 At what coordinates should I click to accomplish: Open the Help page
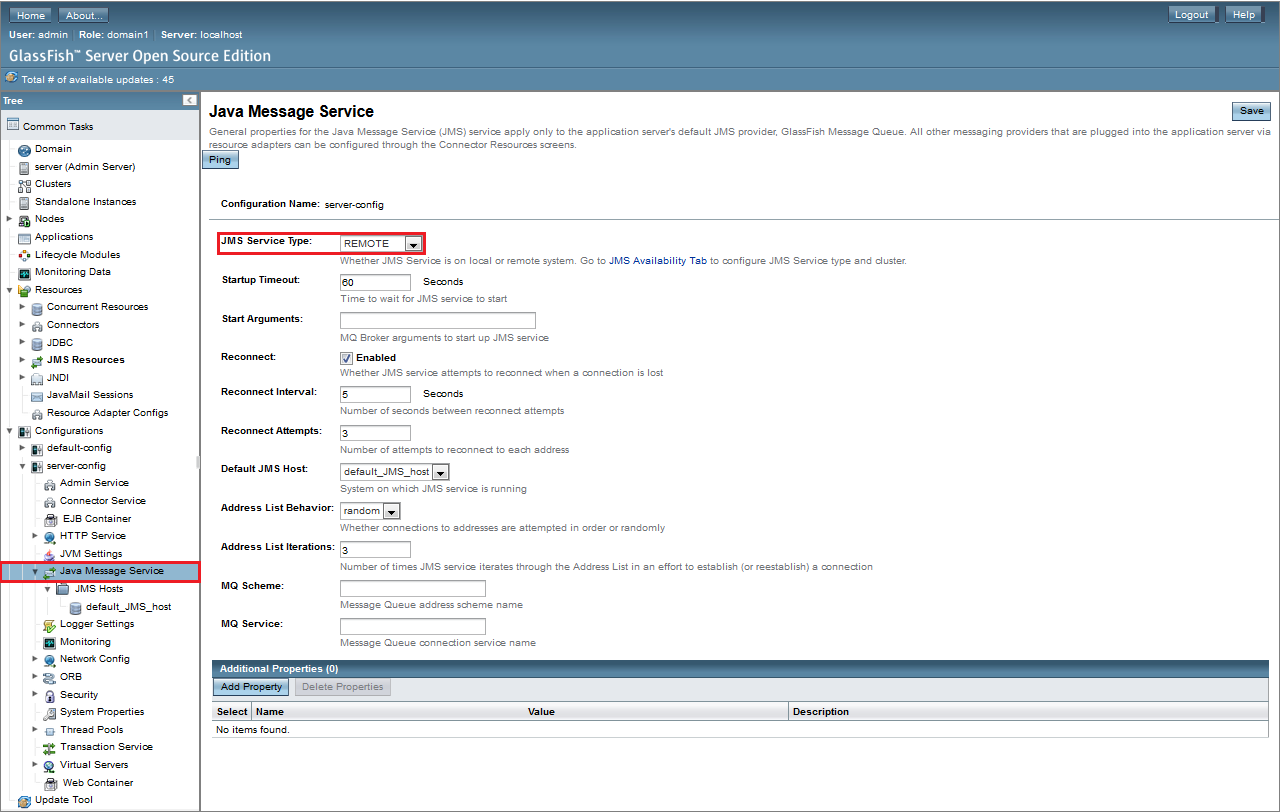pos(1243,14)
